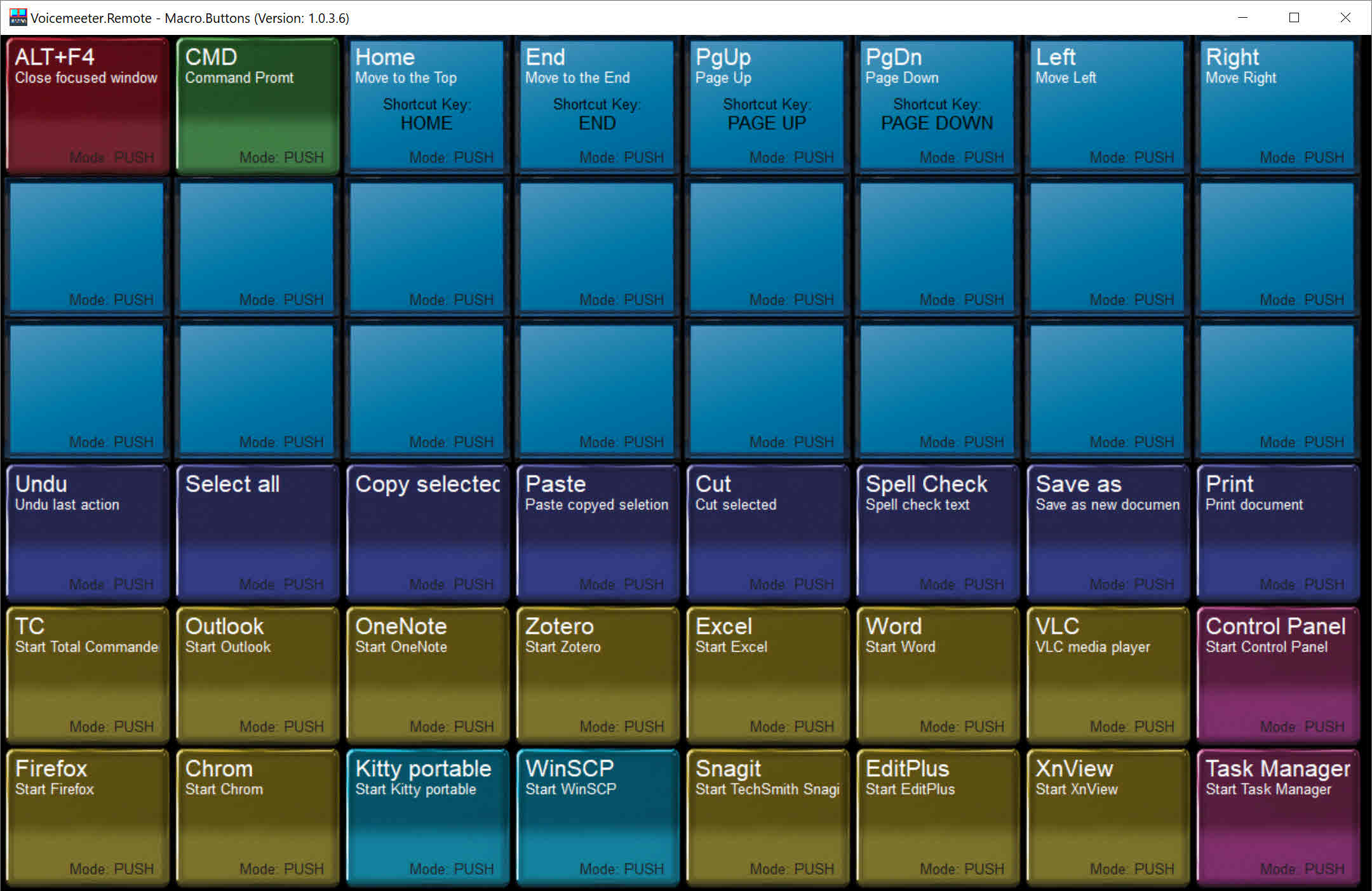Start OneNote macro button
The height and width of the screenshot is (891, 1372).
pyautogui.click(x=427, y=674)
